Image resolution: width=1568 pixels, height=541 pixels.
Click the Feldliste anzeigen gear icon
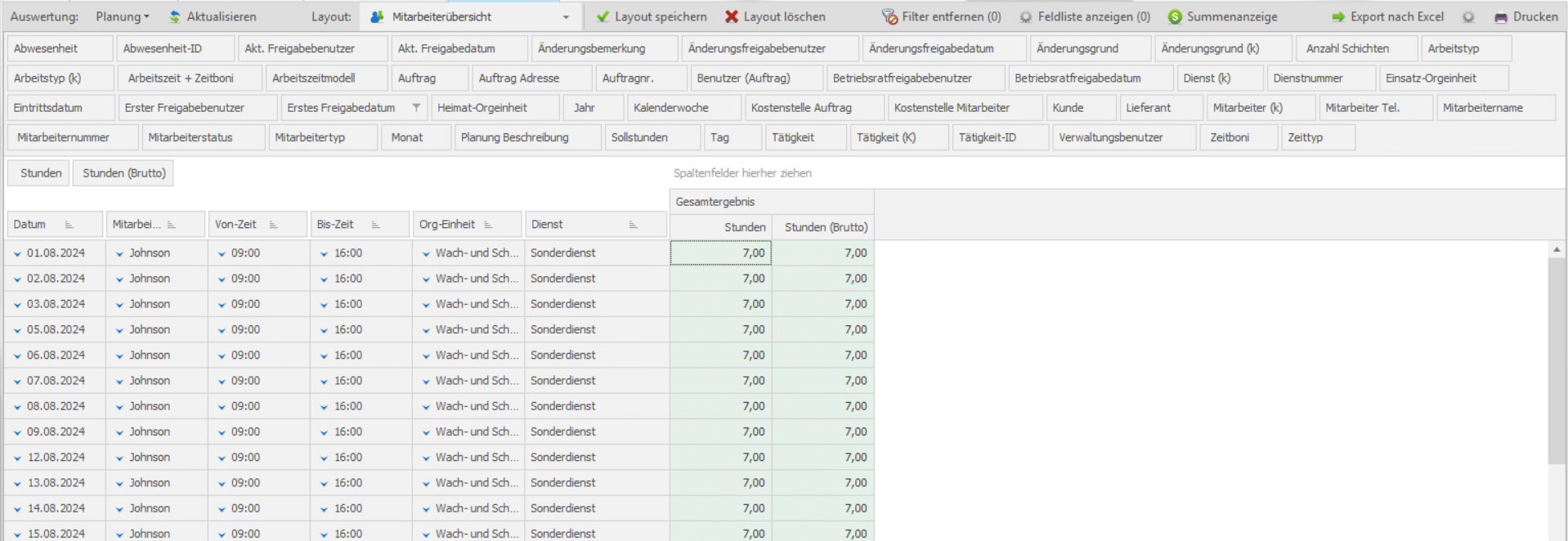1025,16
